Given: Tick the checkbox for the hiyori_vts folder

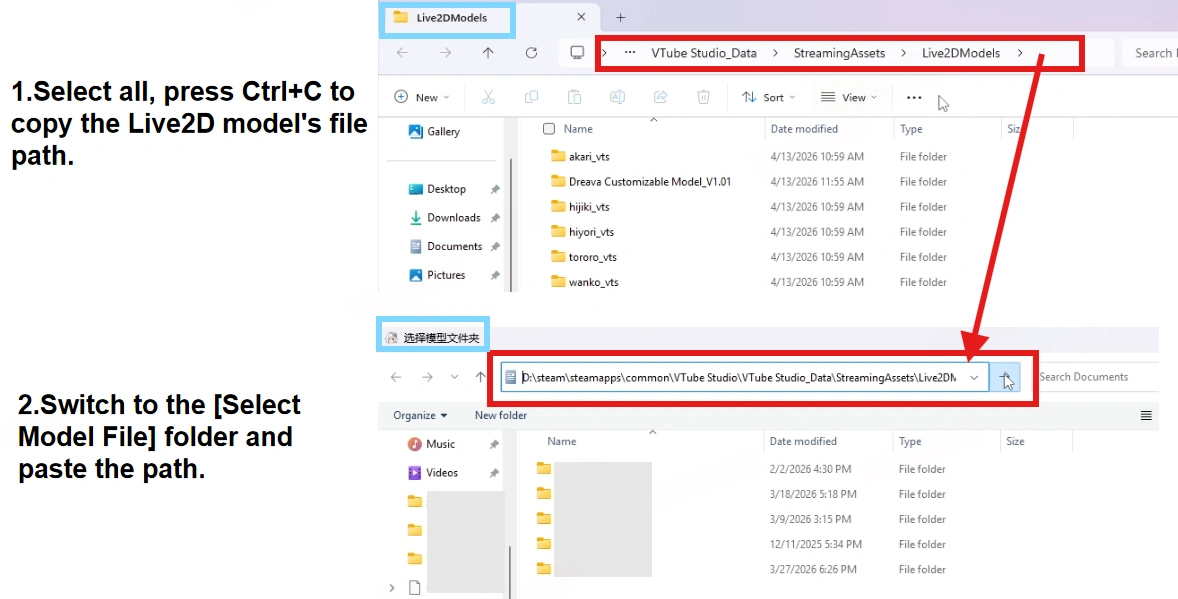Looking at the screenshot, I should 549,231.
